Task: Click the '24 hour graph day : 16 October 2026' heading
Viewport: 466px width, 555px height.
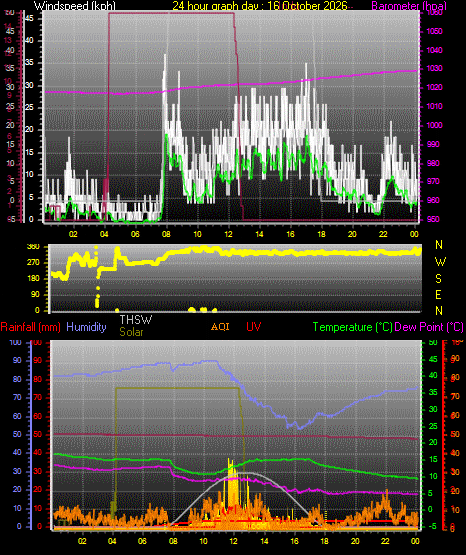Action: (x=260, y=6)
